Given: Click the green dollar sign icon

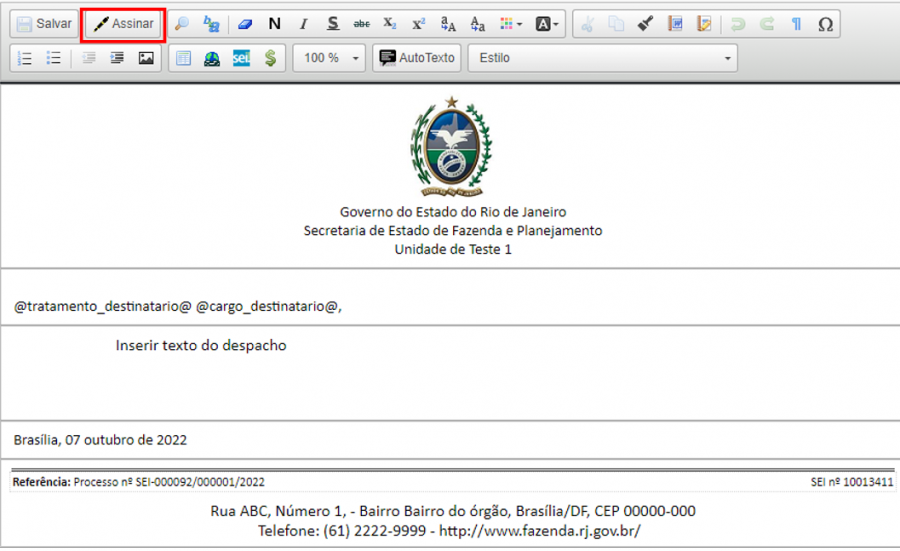Looking at the screenshot, I should [270, 58].
